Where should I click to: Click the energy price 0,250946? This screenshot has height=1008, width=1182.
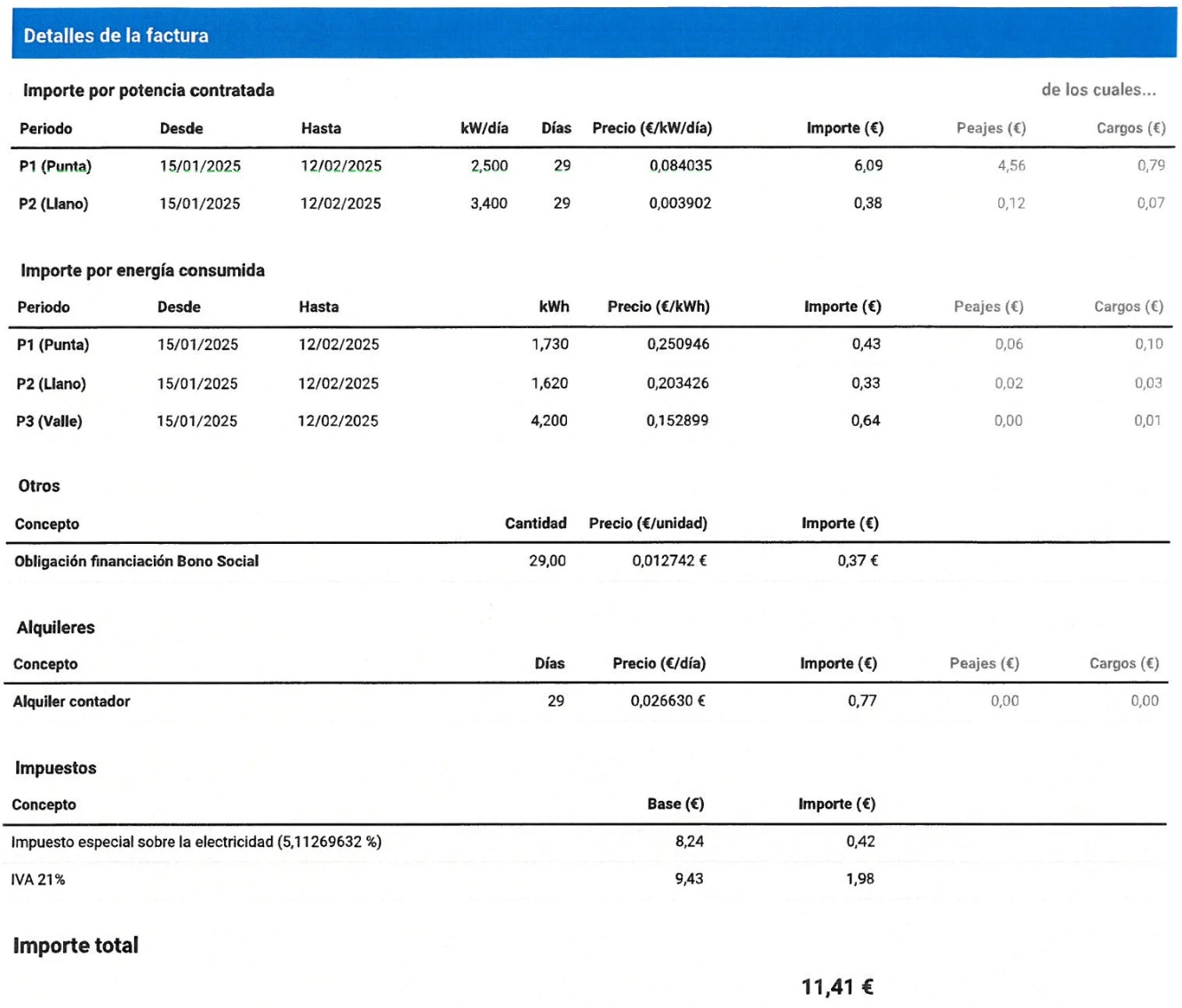(x=677, y=344)
